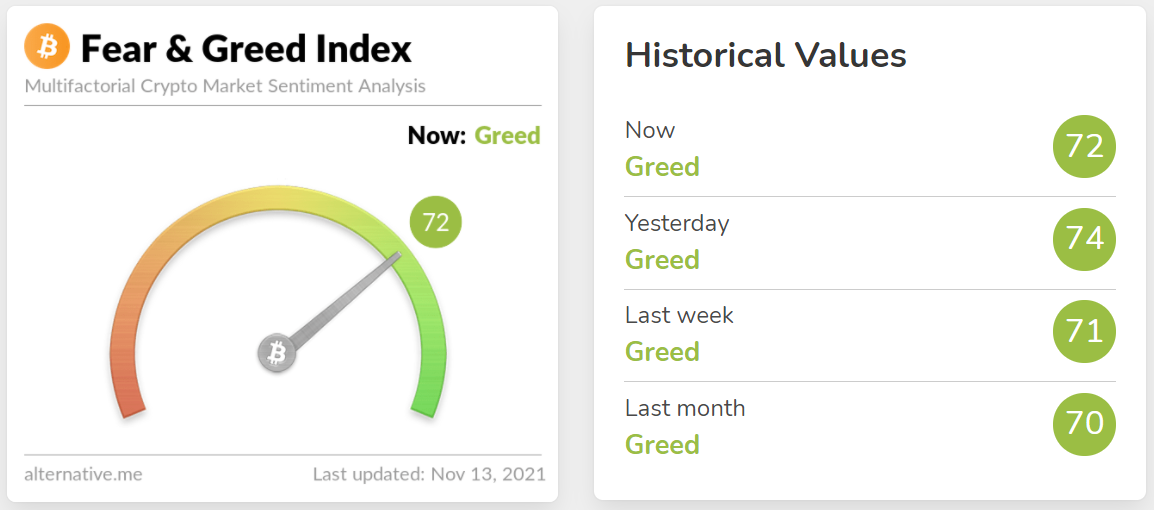Click the Historical Values heading
1154x510 pixels.
click(765, 56)
